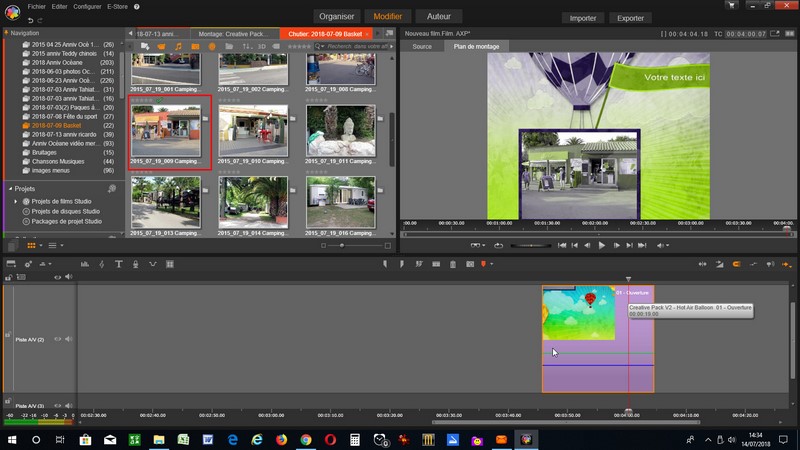Select the Montage: Creative Pack library tab
The image size is (800, 450).
234,34
